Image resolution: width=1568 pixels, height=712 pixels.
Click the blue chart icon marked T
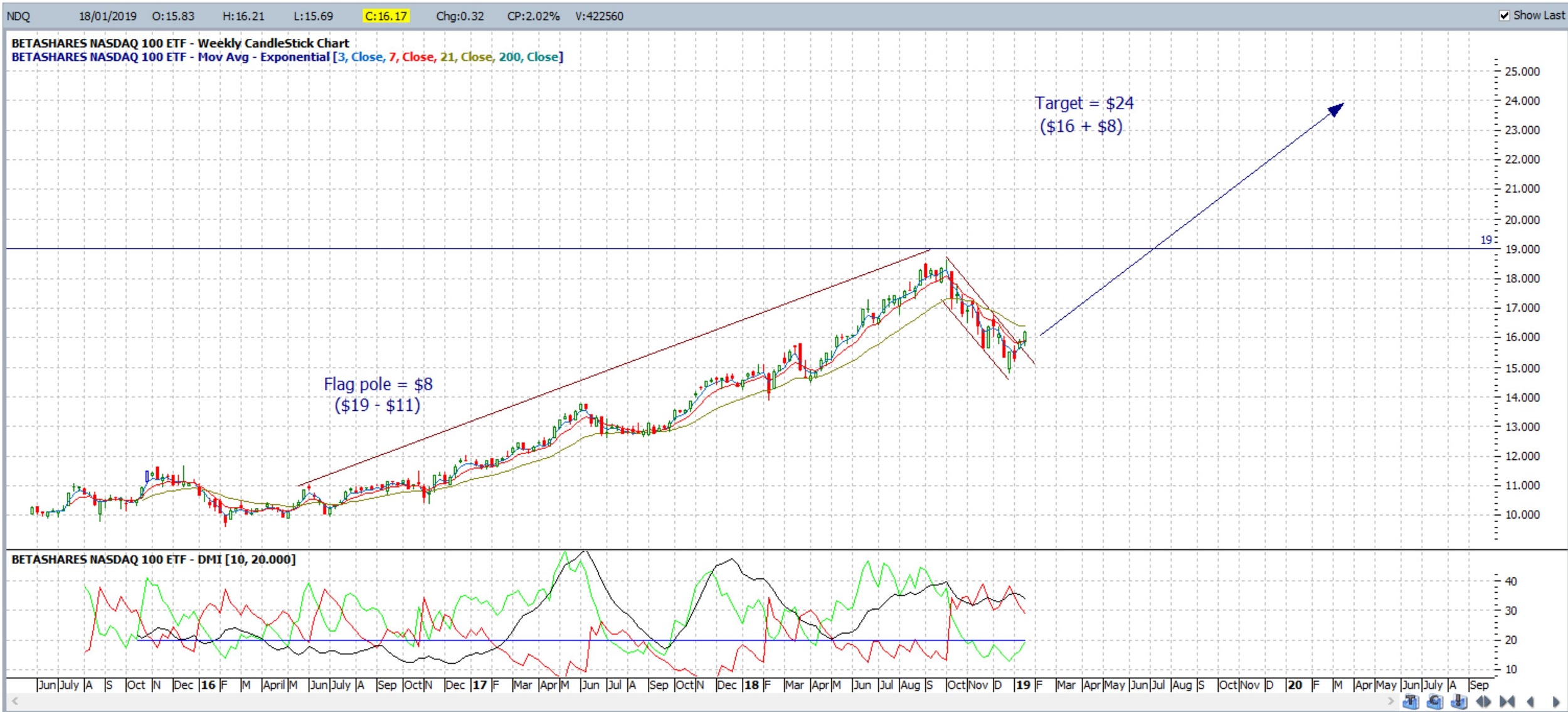pos(1411,702)
